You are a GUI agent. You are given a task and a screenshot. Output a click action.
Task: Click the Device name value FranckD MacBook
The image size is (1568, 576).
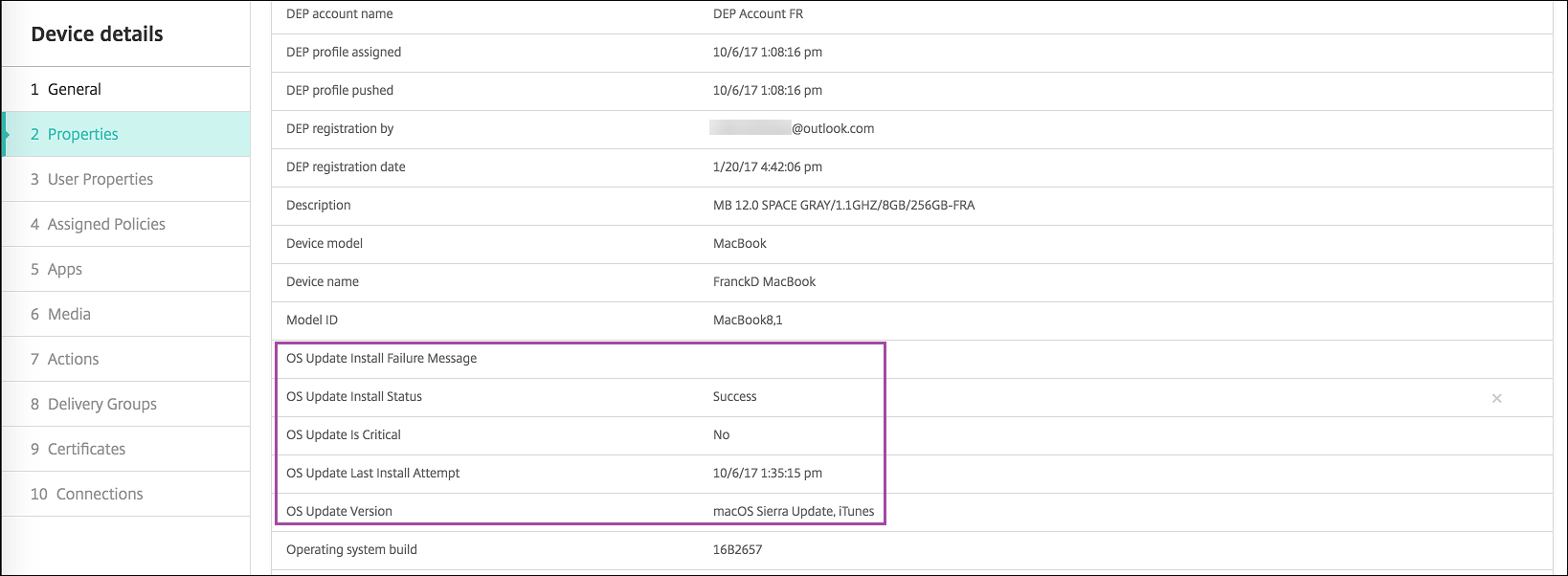(x=764, y=281)
